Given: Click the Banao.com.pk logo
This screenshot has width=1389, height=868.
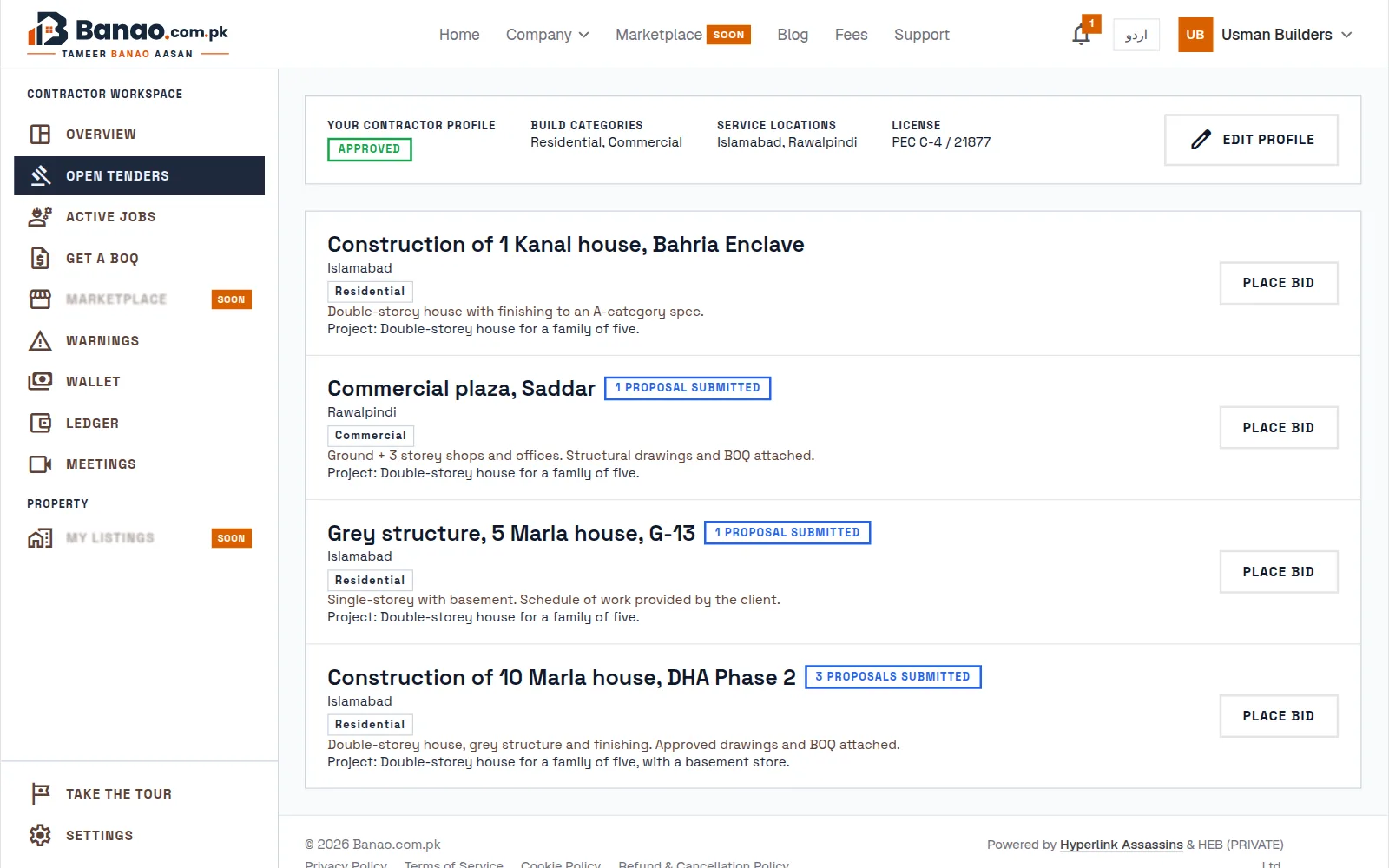Looking at the screenshot, I should pos(128,35).
